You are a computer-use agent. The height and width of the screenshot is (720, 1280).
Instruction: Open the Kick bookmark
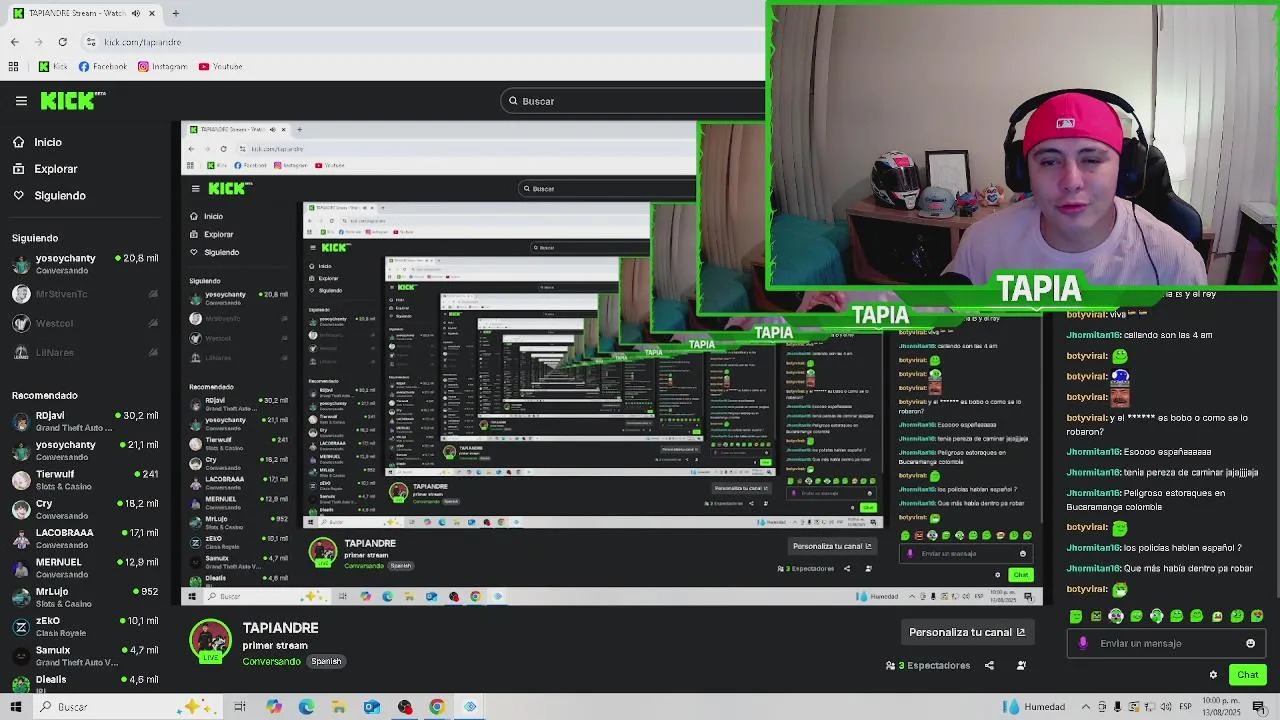(x=53, y=67)
